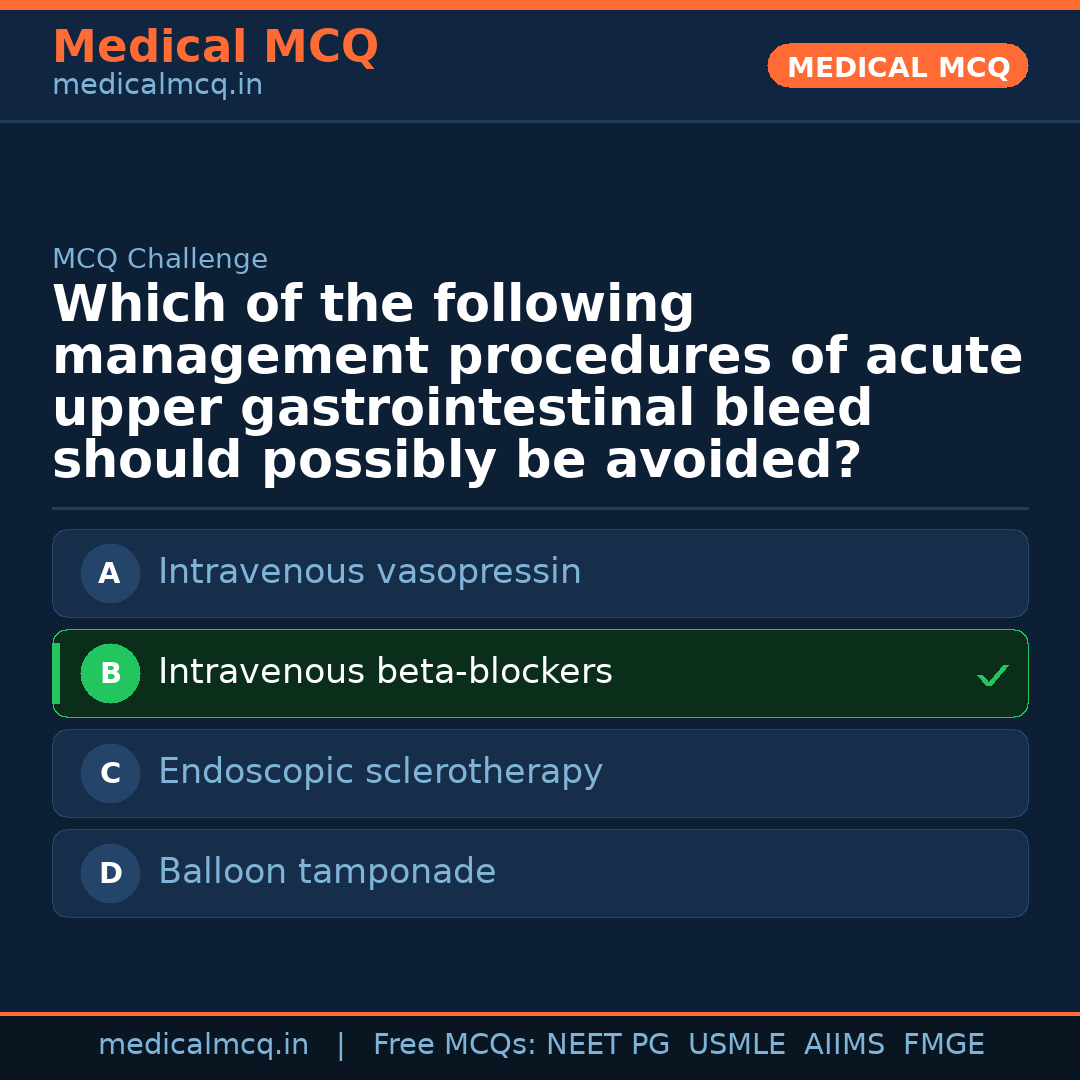Pick the Endoscopic sclerotherapy answer
The height and width of the screenshot is (1080, 1080).
click(380, 772)
